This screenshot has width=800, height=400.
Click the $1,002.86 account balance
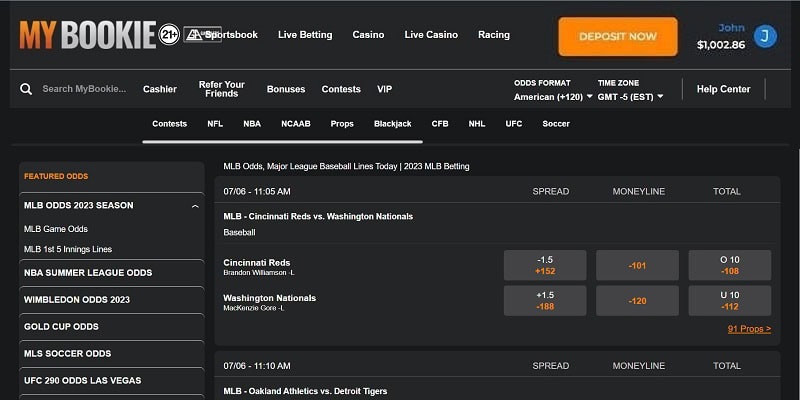click(x=721, y=45)
